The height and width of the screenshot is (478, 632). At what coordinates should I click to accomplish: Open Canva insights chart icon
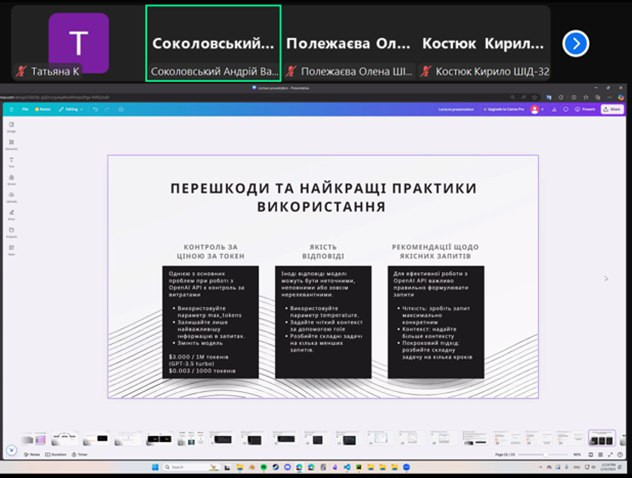554,109
